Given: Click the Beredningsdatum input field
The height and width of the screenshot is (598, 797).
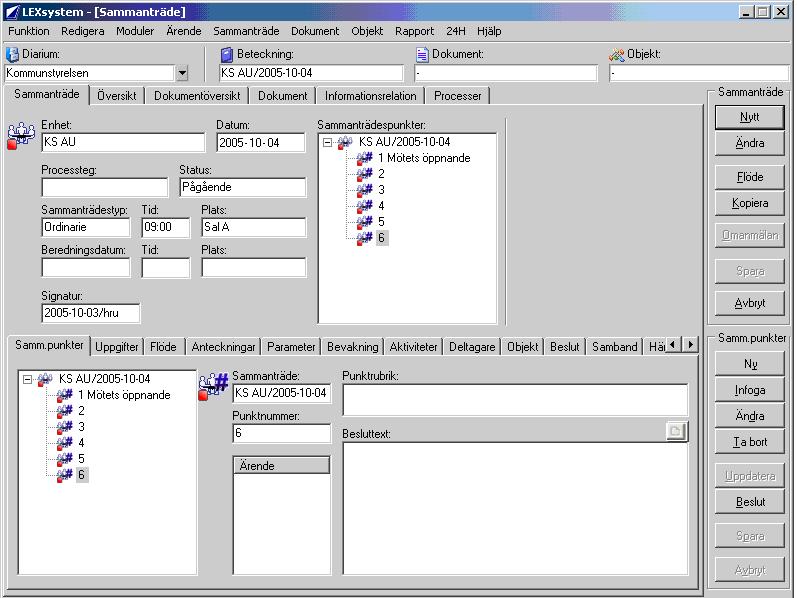Looking at the screenshot, I should [x=85, y=267].
